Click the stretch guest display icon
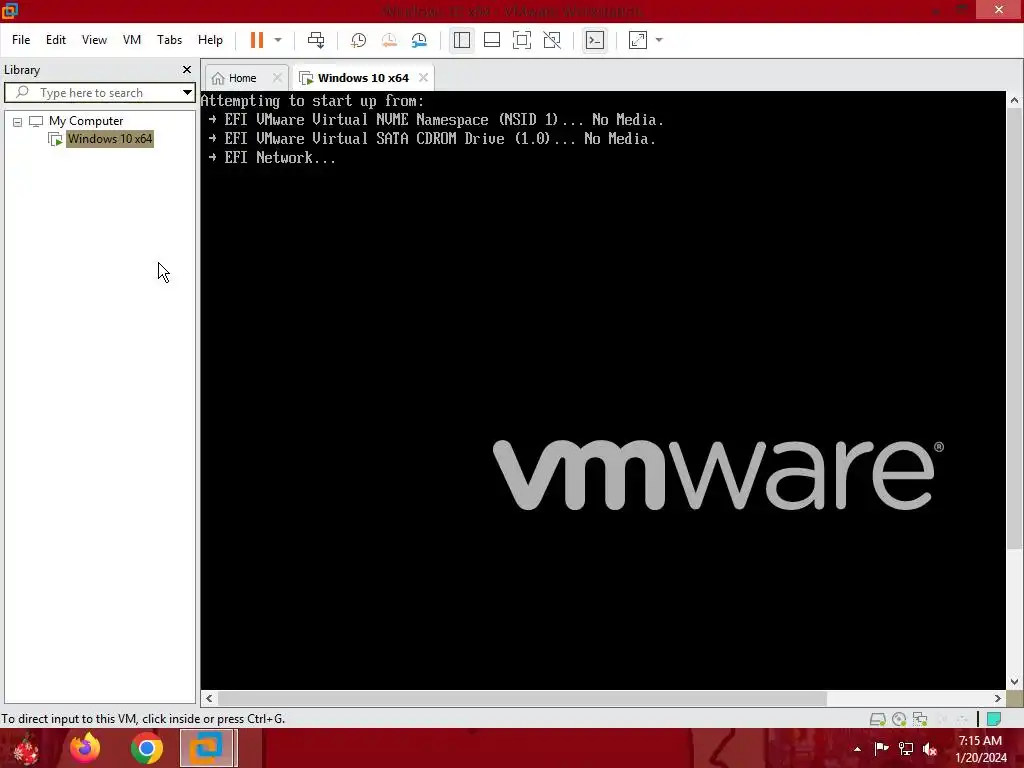The width and height of the screenshot is (1024, 768). [637, 40]
